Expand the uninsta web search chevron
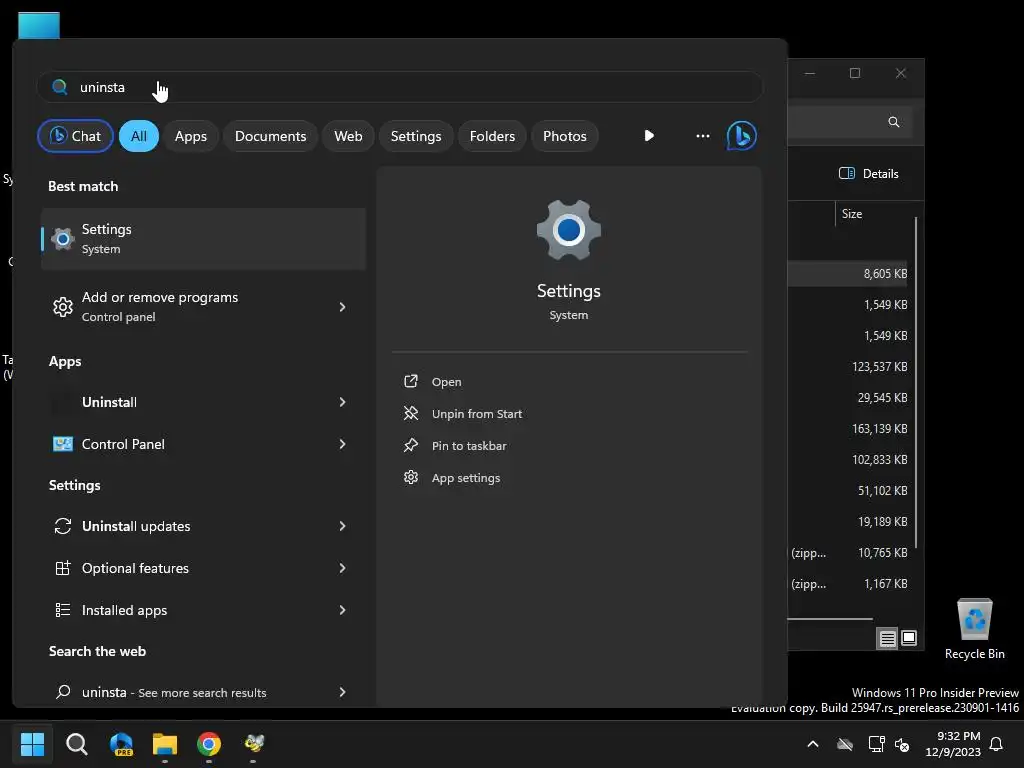Screen dimensions: 1024x768 (342, 692)
